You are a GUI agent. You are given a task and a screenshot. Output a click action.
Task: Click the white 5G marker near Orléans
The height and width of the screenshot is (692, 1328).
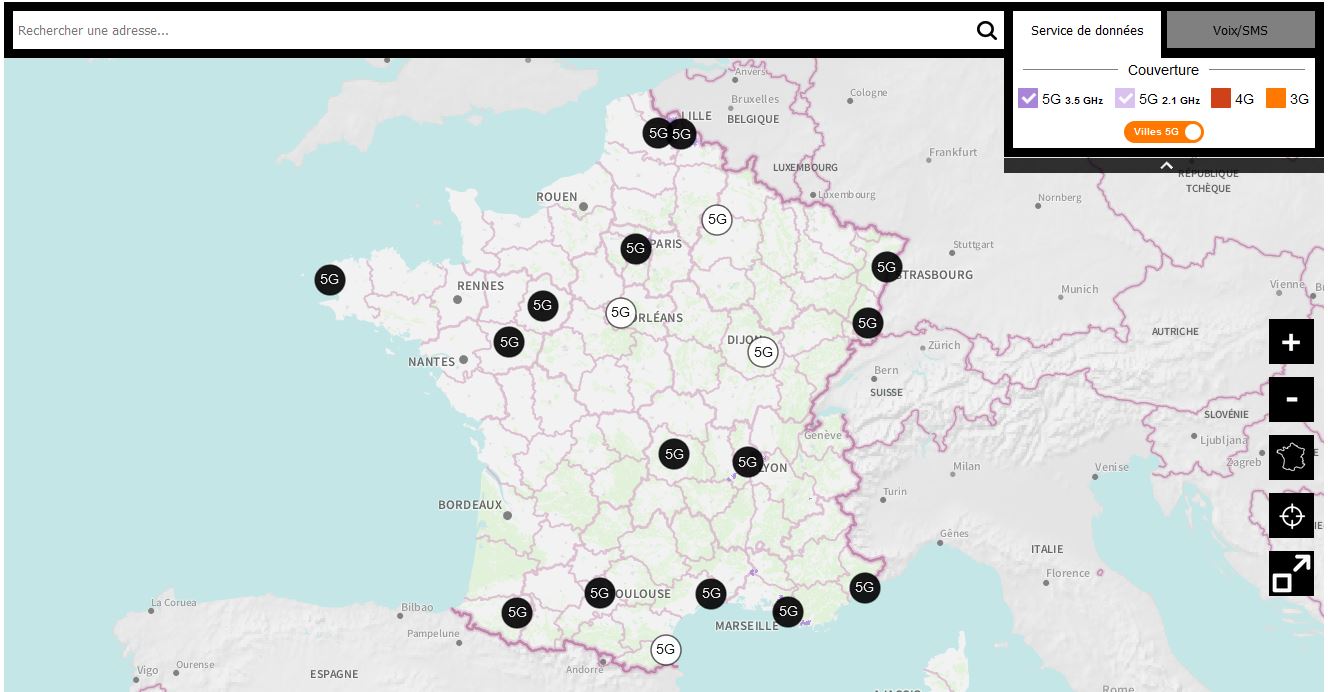pyautogui.click(x=621, y=313)
